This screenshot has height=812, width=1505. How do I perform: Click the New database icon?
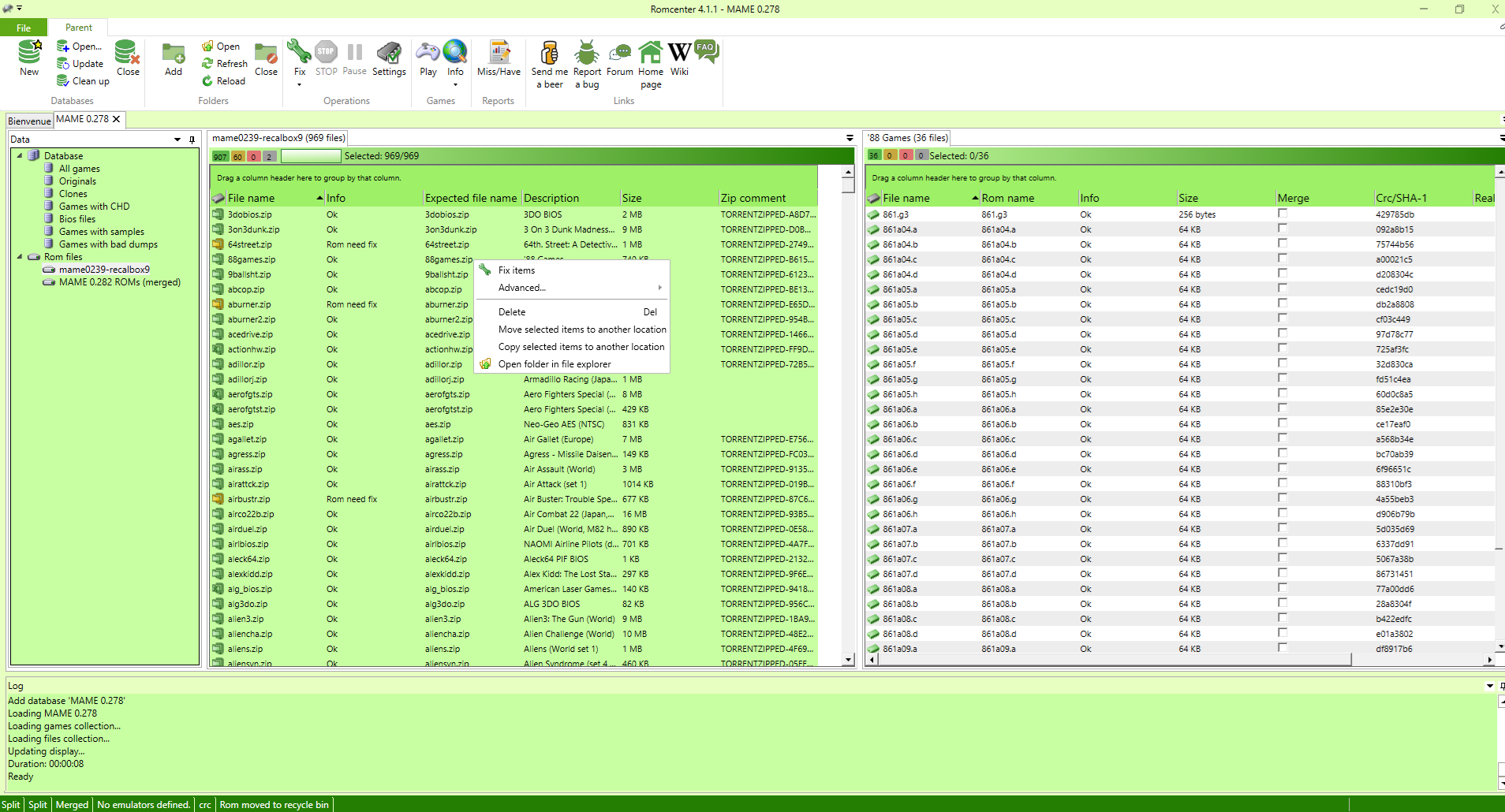pyautogui.click(x=29, y=53)
